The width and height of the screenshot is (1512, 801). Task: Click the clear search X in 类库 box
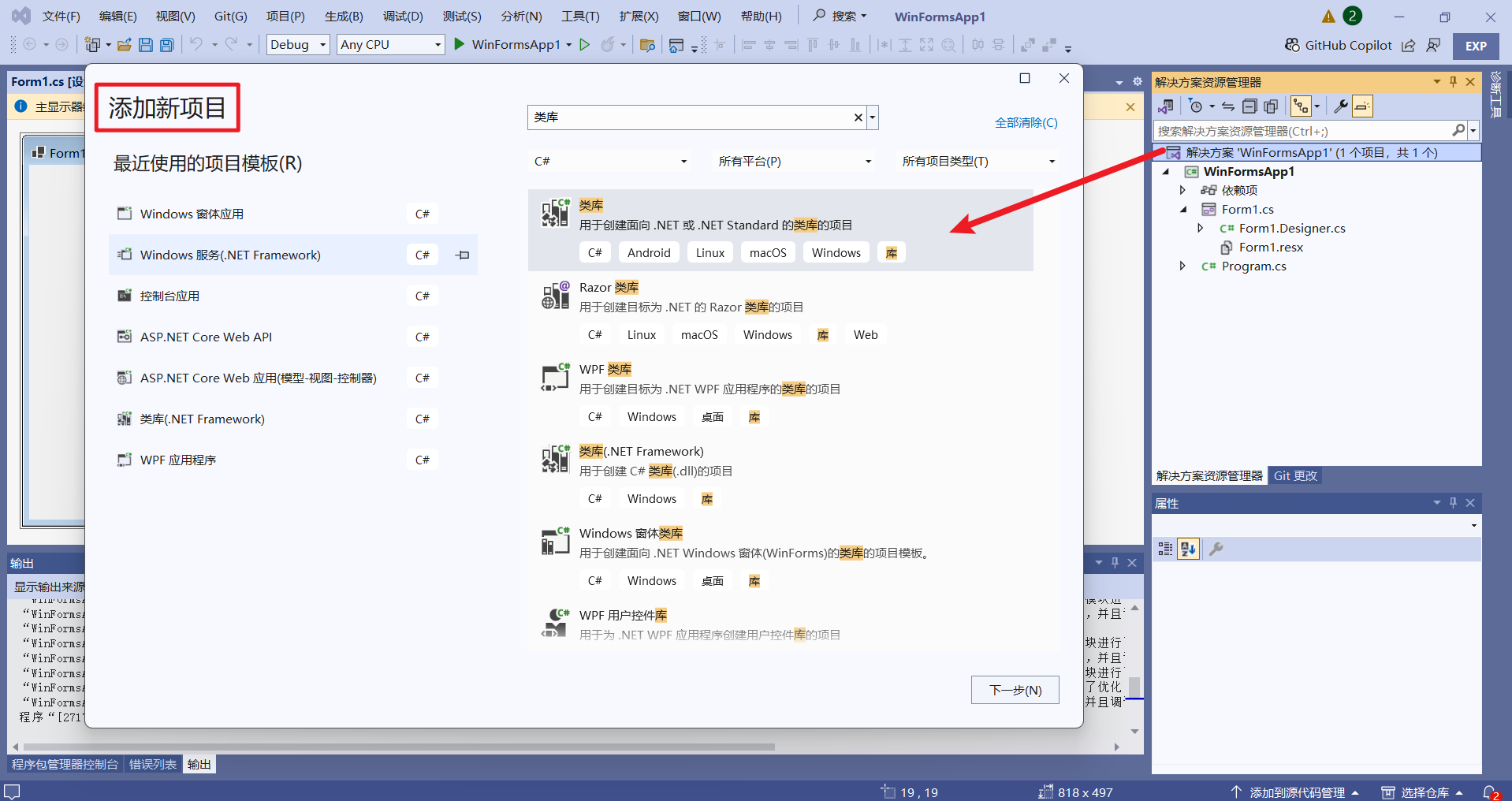point(858,117)
